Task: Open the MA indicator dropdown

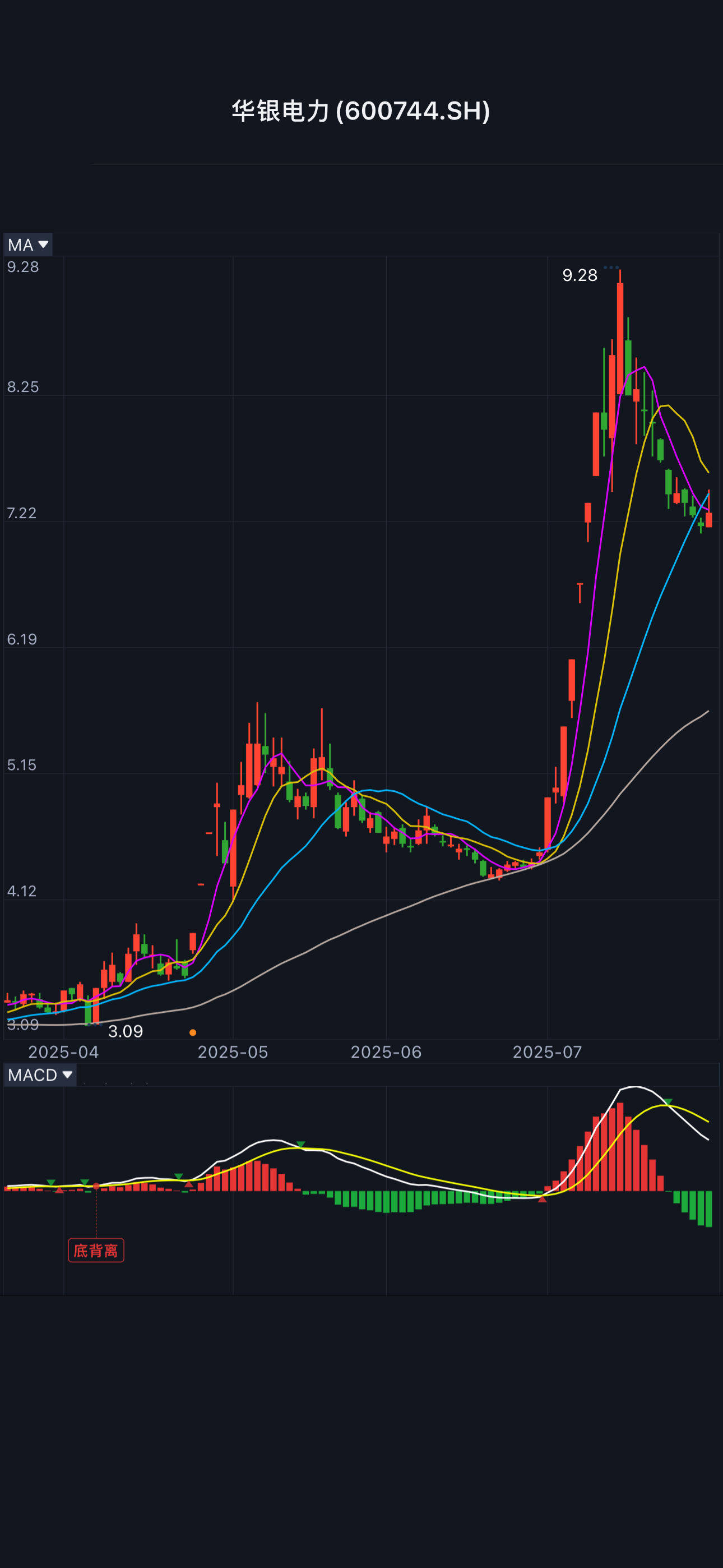Action: (28, 245)
